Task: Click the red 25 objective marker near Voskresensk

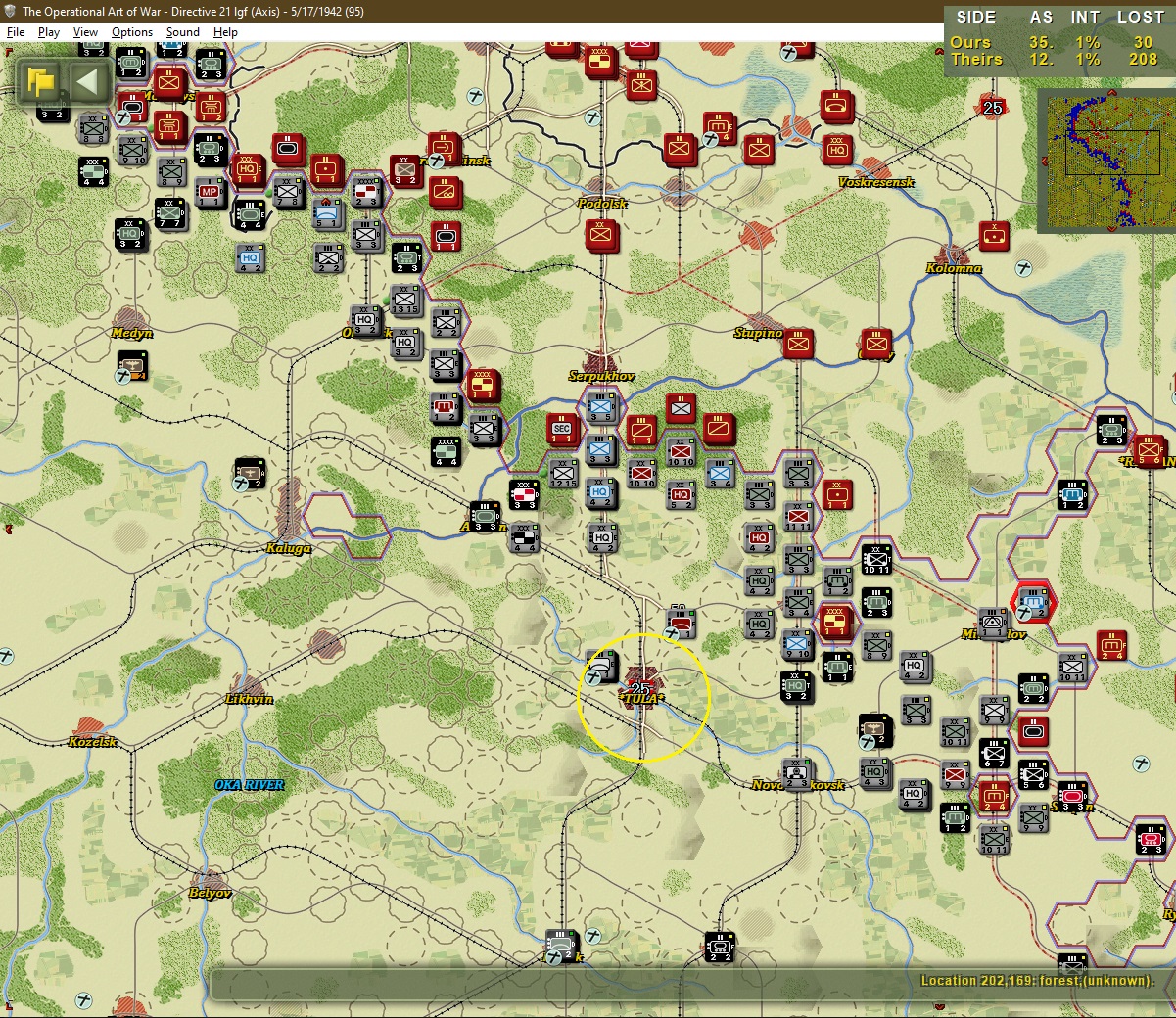Action: [993, 108]
